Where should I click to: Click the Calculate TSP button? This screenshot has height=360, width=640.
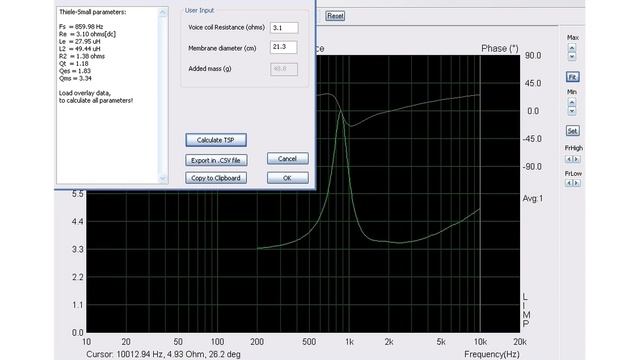(216, 140)
